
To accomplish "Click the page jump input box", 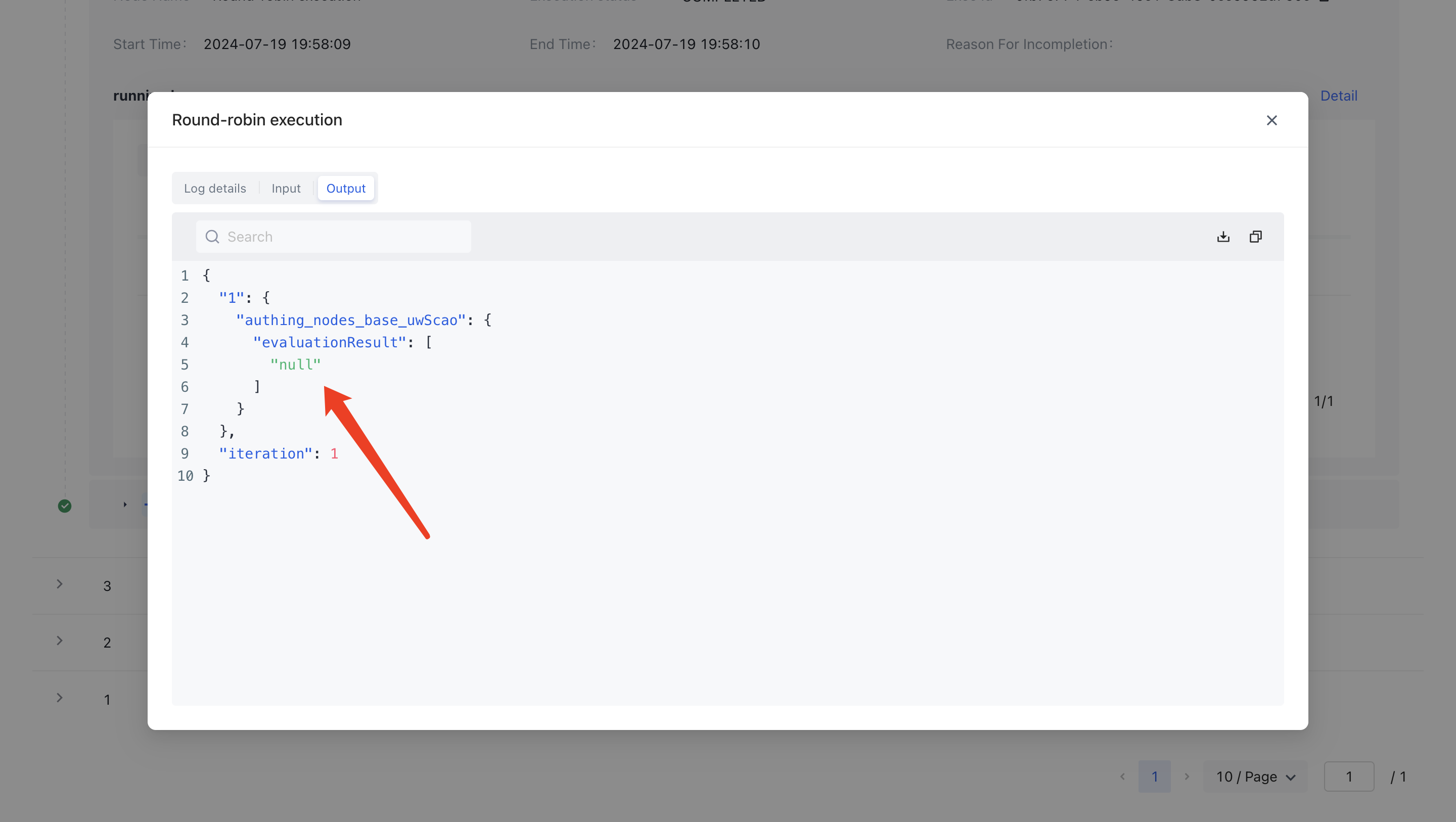I will click(x=1349, y=777).
